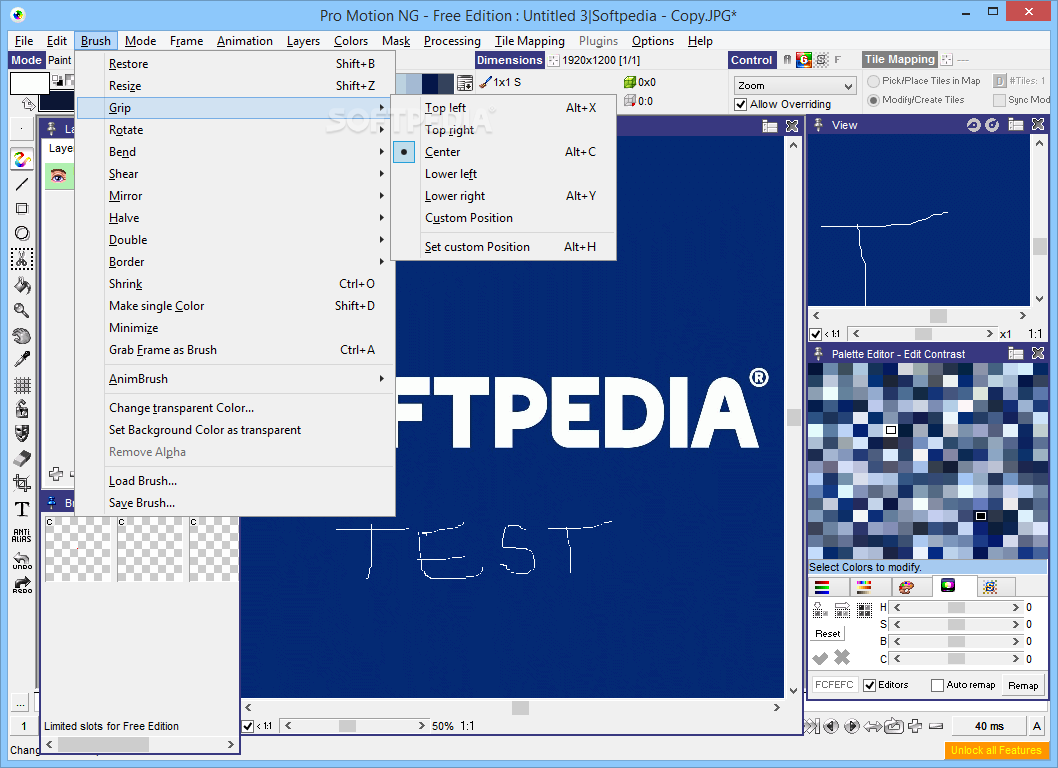Viewport: 1058px width, 768px height.
Task: Select the Eraser tool
Action: (22, 458)
